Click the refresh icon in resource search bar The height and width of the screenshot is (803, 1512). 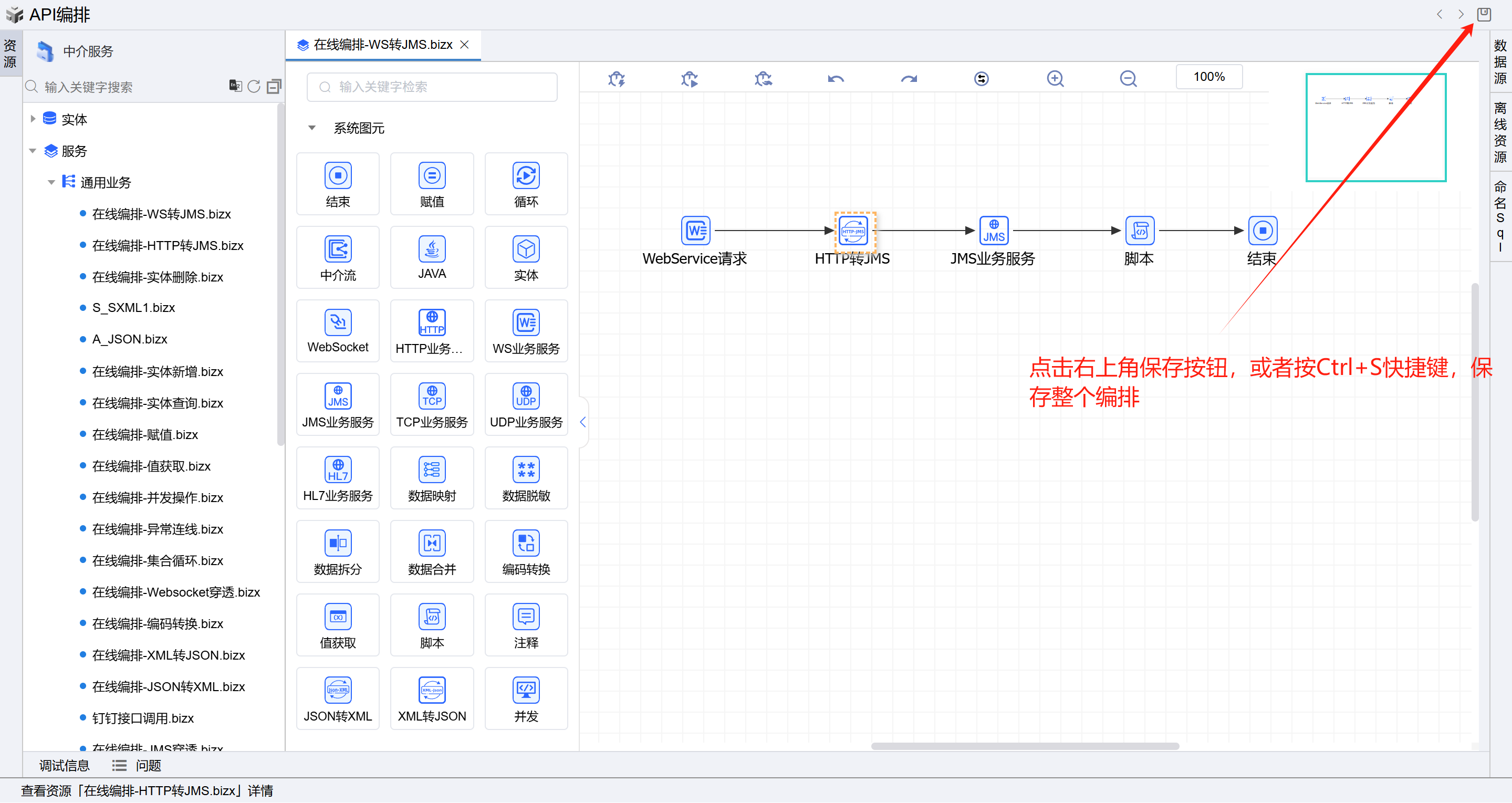pos(254,87)
